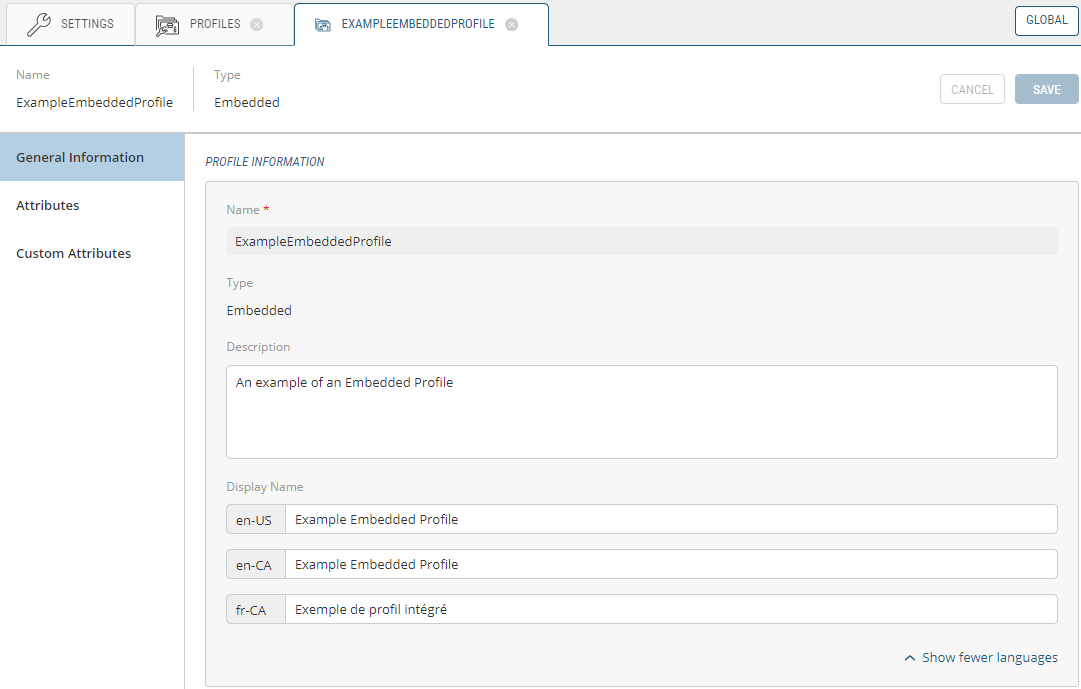
Task: Click the Settings wrench icon
Action: 38,25
